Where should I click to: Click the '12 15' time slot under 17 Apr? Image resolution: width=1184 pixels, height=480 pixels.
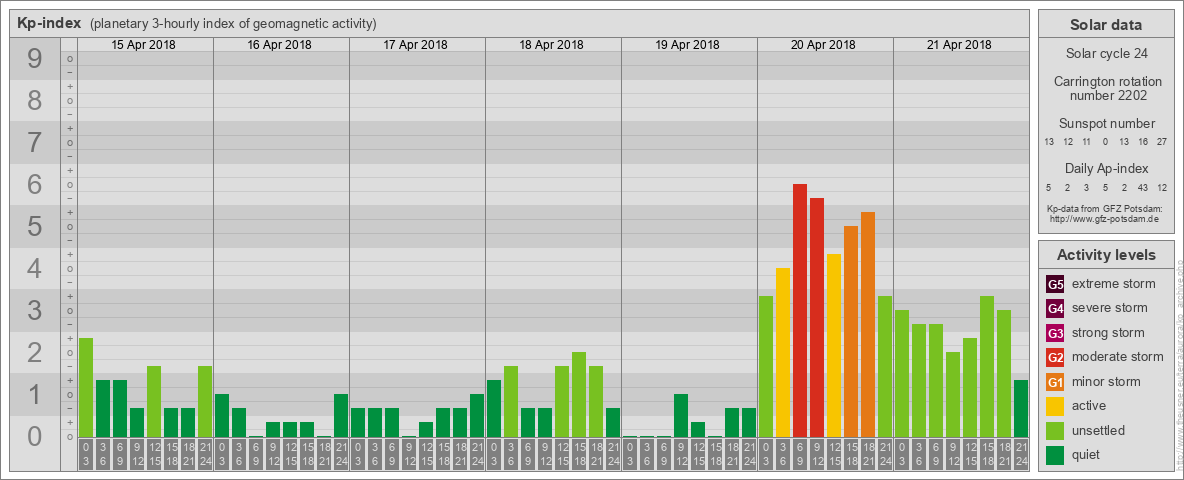426,455
